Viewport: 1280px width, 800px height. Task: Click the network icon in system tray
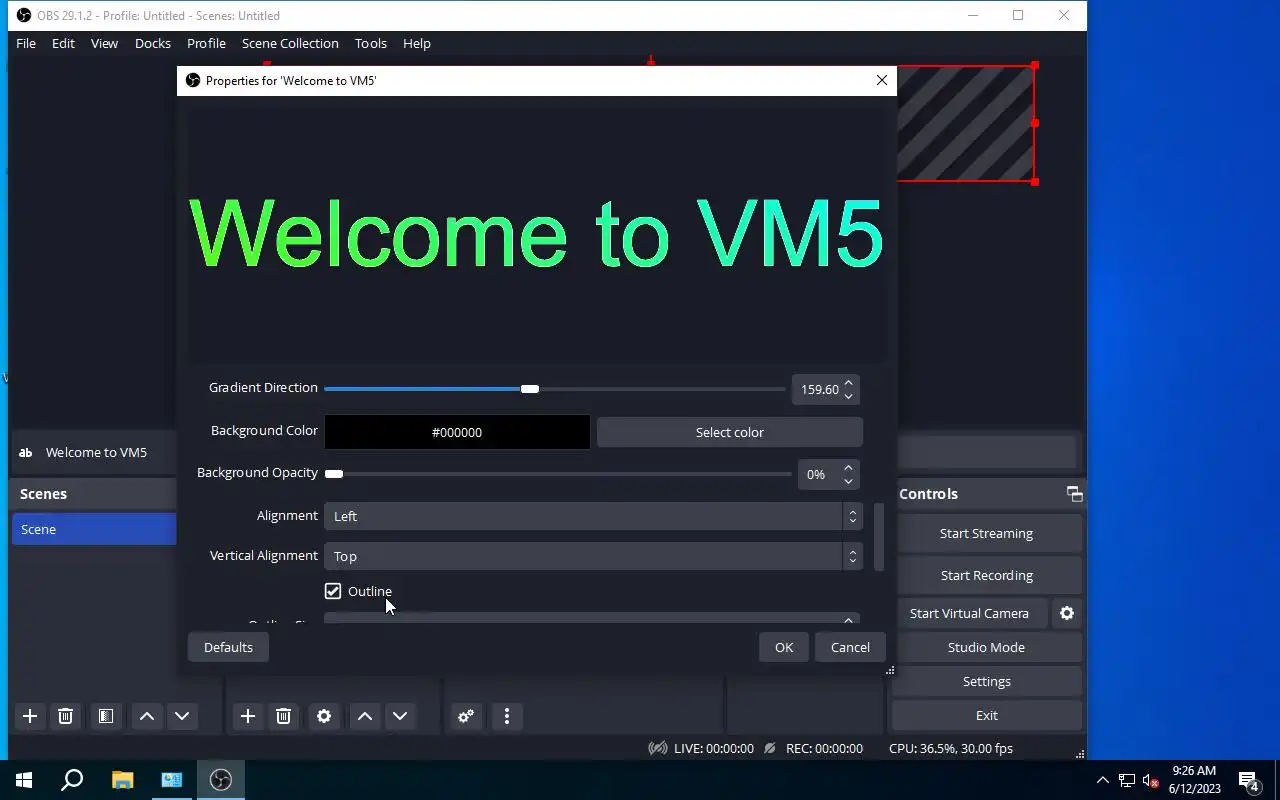1127,781
